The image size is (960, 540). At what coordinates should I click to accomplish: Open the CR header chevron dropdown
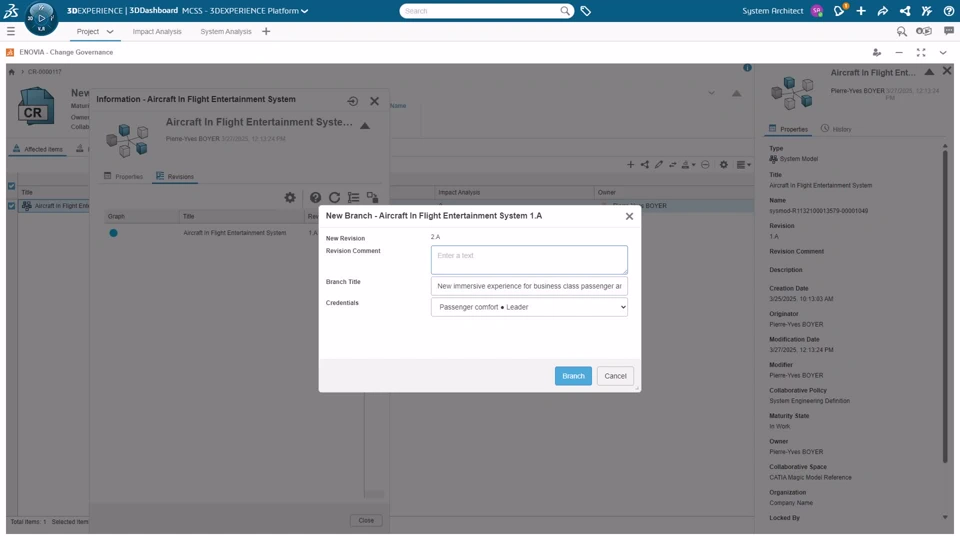[711, 93]
